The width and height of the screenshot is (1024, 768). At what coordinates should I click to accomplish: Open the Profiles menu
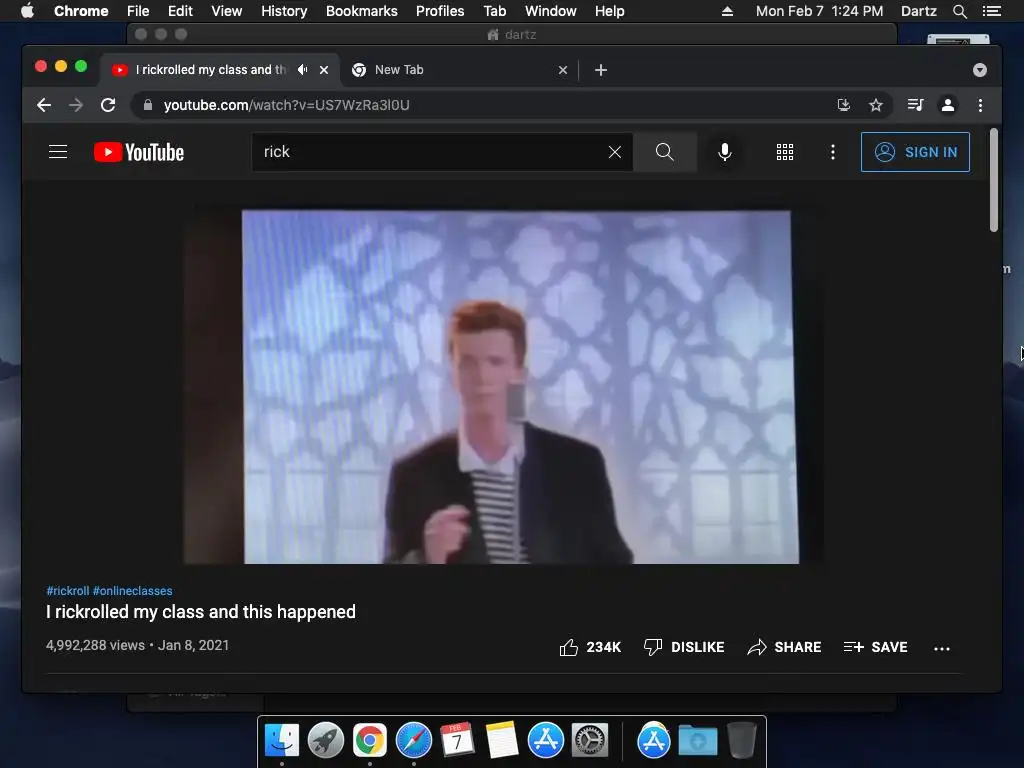point(440,11)
